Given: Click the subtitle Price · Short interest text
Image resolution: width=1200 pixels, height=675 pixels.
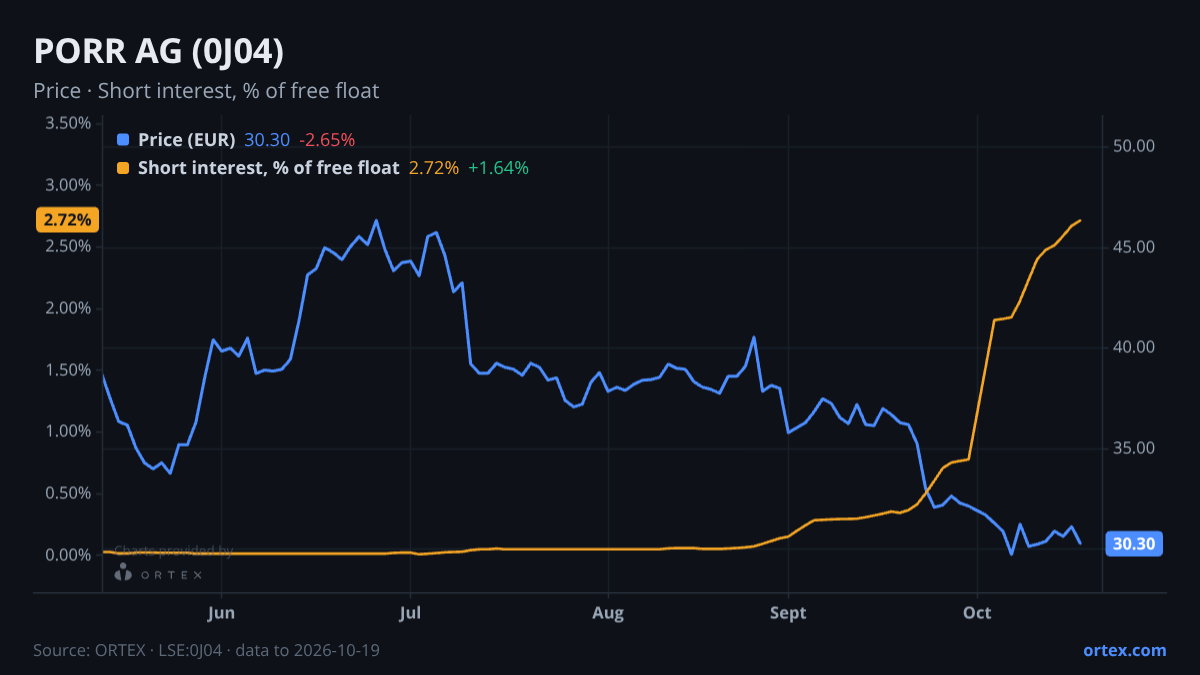Looking at the screenshot, I should [206, 91].
